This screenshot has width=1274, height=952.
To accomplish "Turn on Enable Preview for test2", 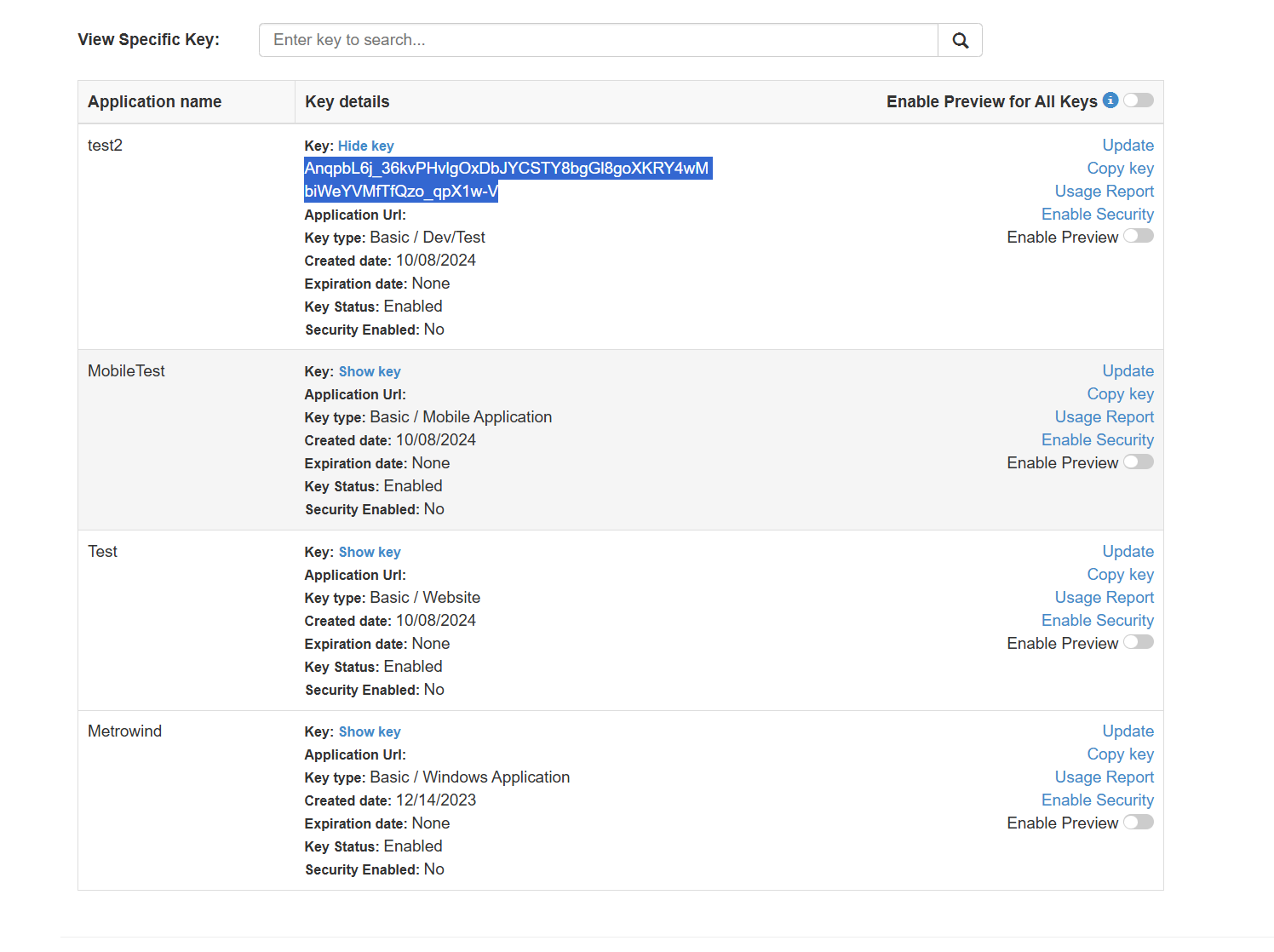I will tap(1138, 236).
